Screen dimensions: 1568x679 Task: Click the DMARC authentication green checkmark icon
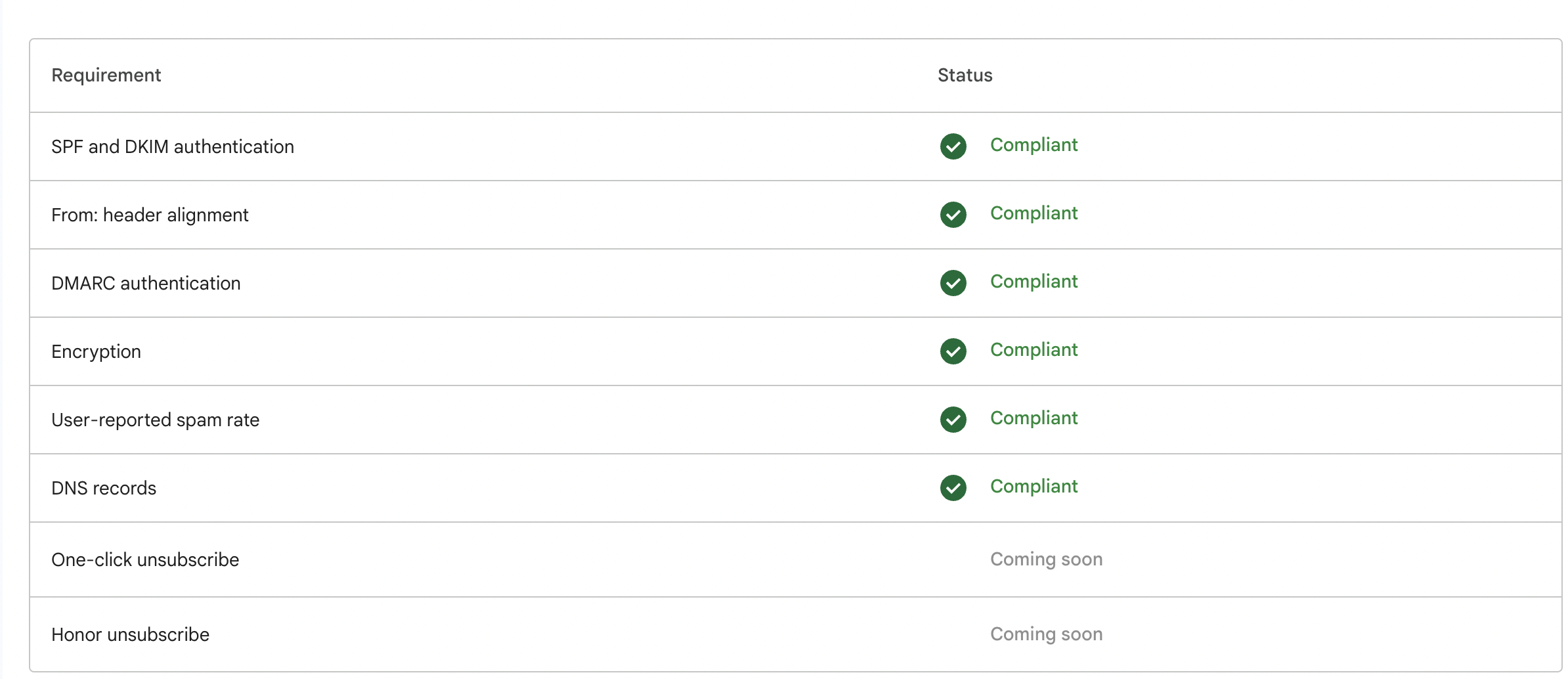click(953, 283)
